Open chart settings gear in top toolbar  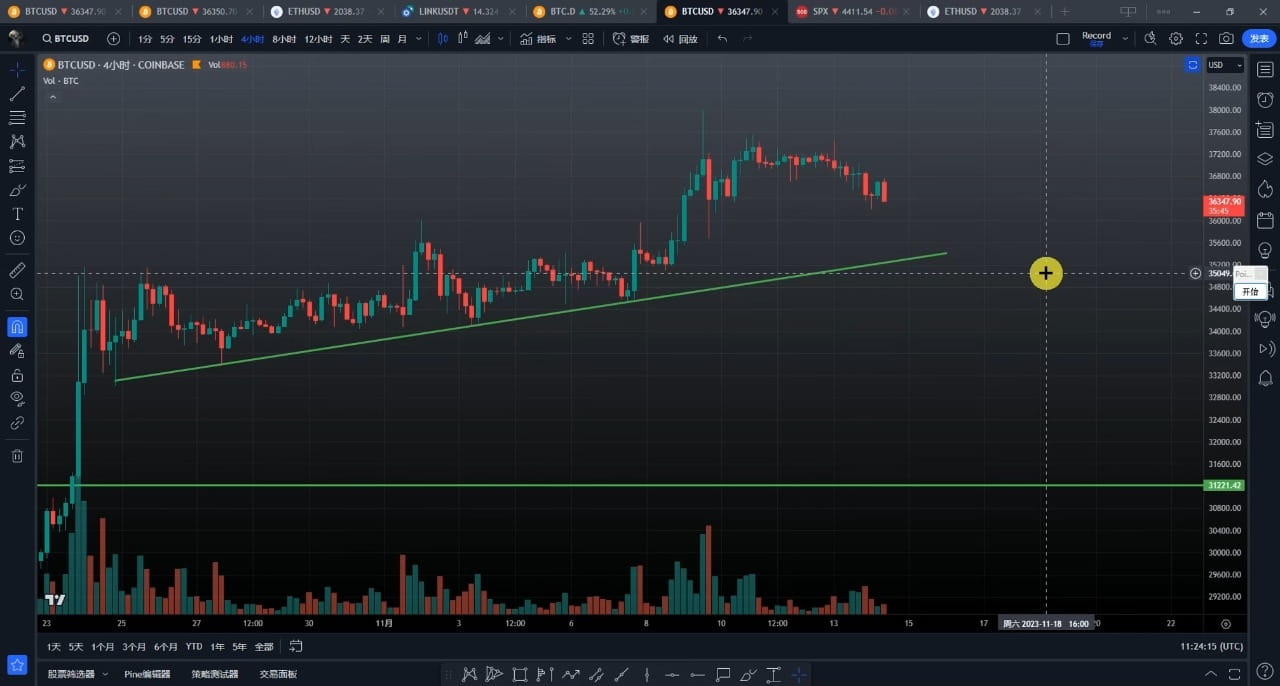pyautogui.click(x=1176, y=38)
